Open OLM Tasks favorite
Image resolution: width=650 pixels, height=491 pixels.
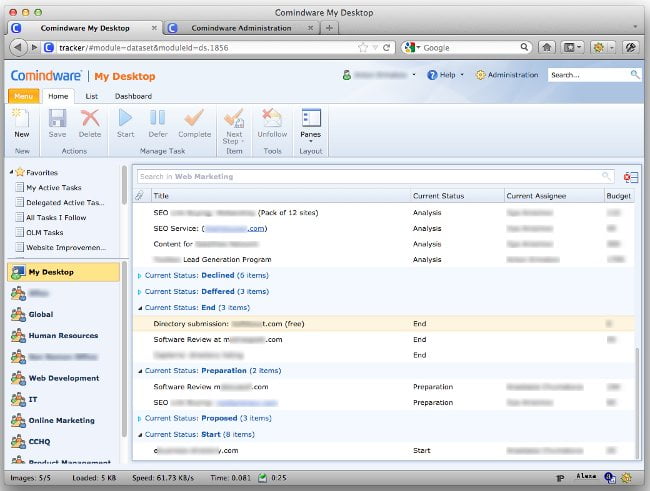[39, 232]
